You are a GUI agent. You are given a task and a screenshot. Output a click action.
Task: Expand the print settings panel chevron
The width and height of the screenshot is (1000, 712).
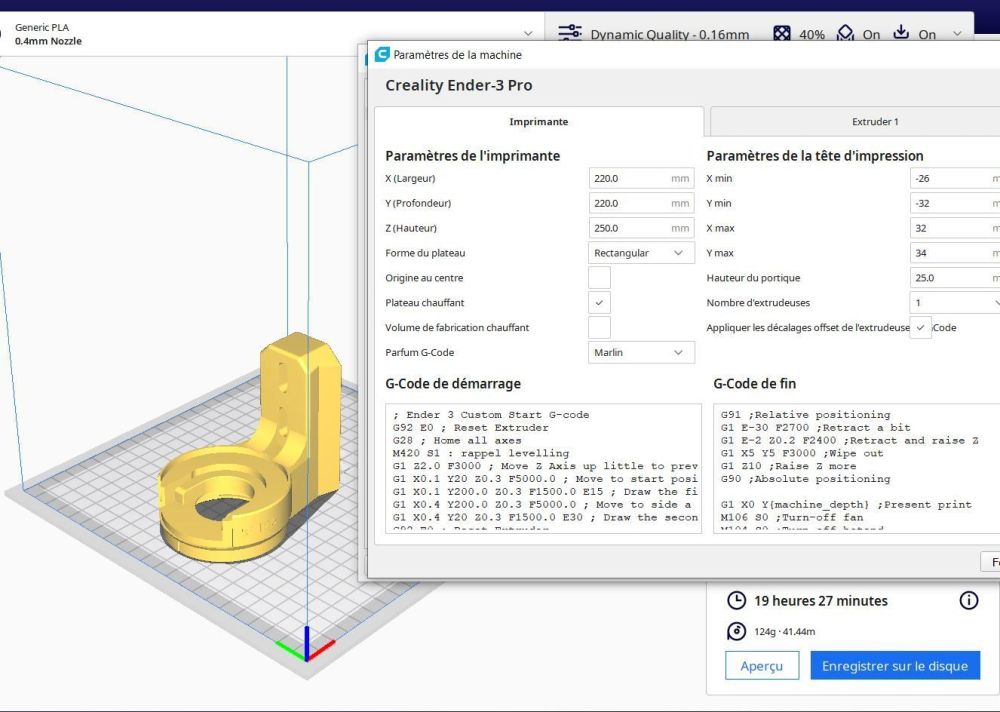[957, 34]
